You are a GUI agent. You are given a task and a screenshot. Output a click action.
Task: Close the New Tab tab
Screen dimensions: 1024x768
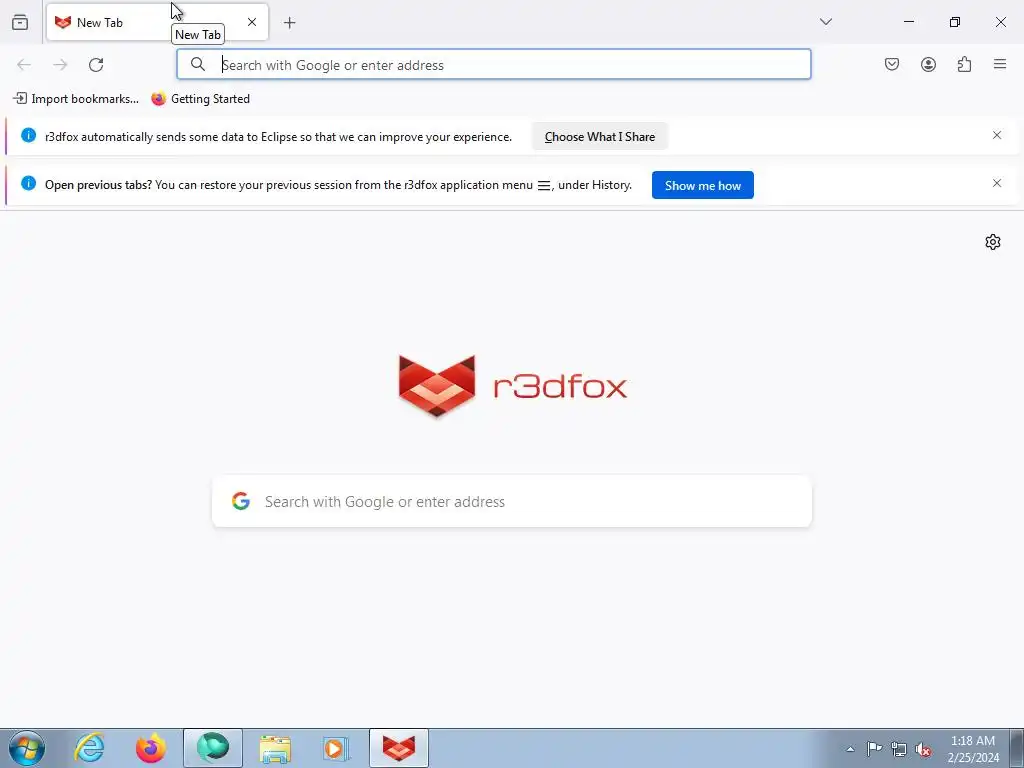[x=252, y=22]
